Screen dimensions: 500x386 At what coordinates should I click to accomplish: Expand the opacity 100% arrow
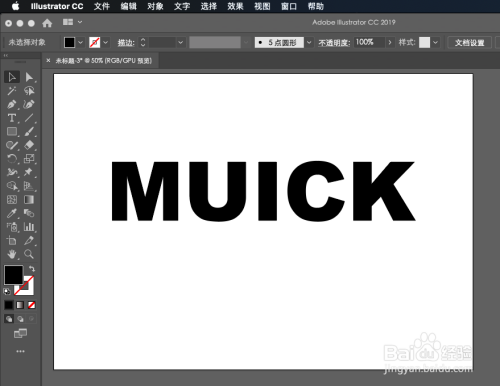(x=390, y=42)
